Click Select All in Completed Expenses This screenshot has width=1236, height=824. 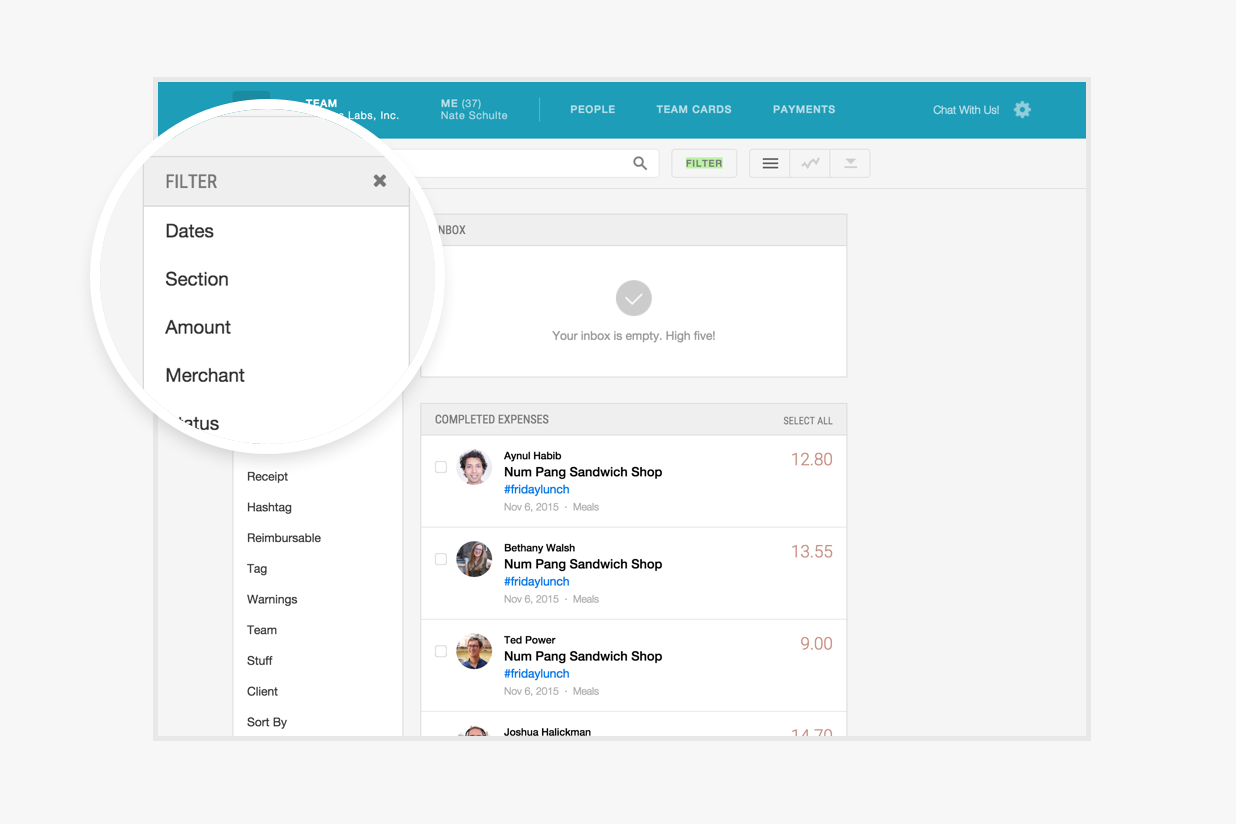pos(807,421)
